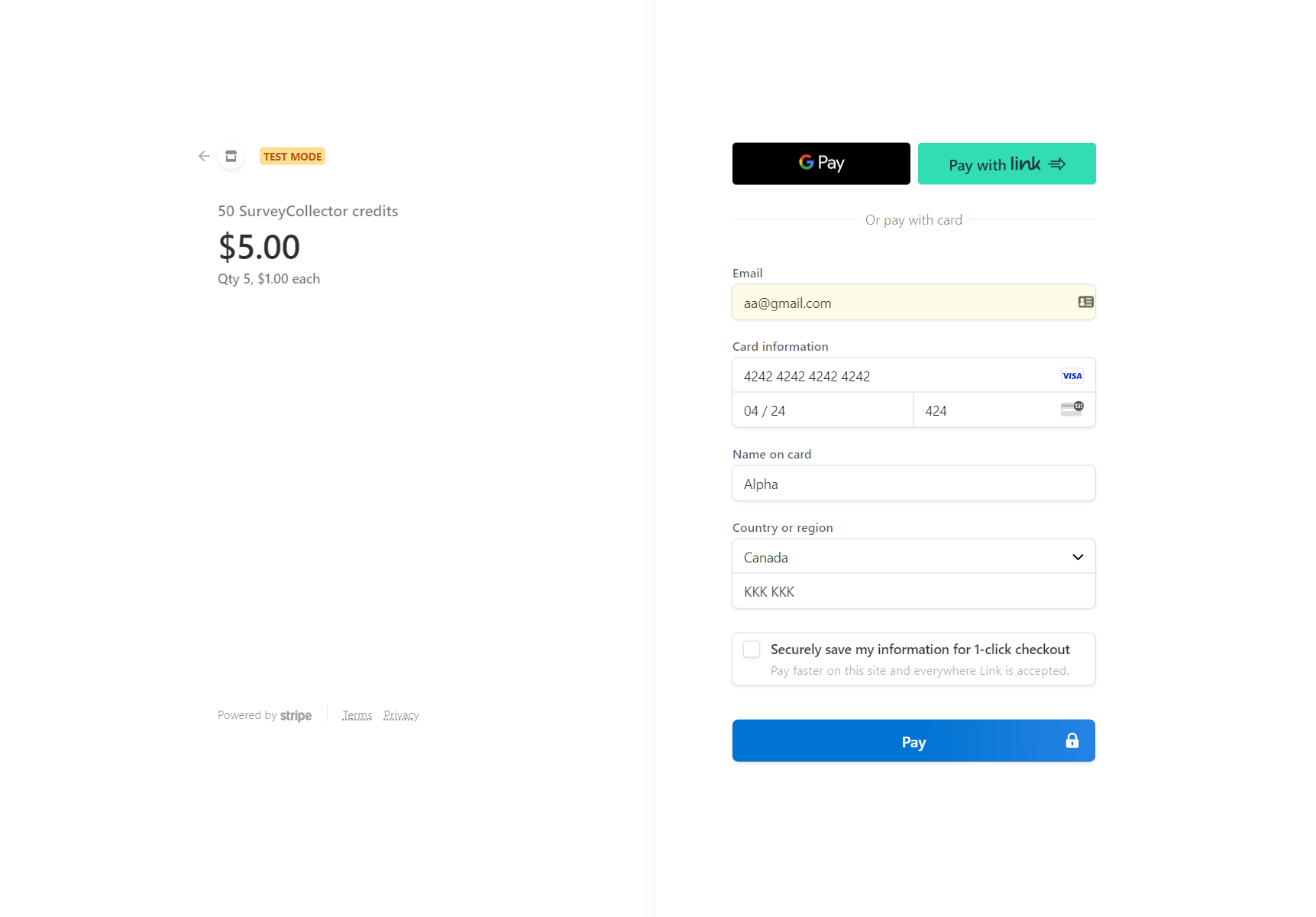Click the back arrow icon
Viewport: 1316px width, 917px height.
pos(204,156)
